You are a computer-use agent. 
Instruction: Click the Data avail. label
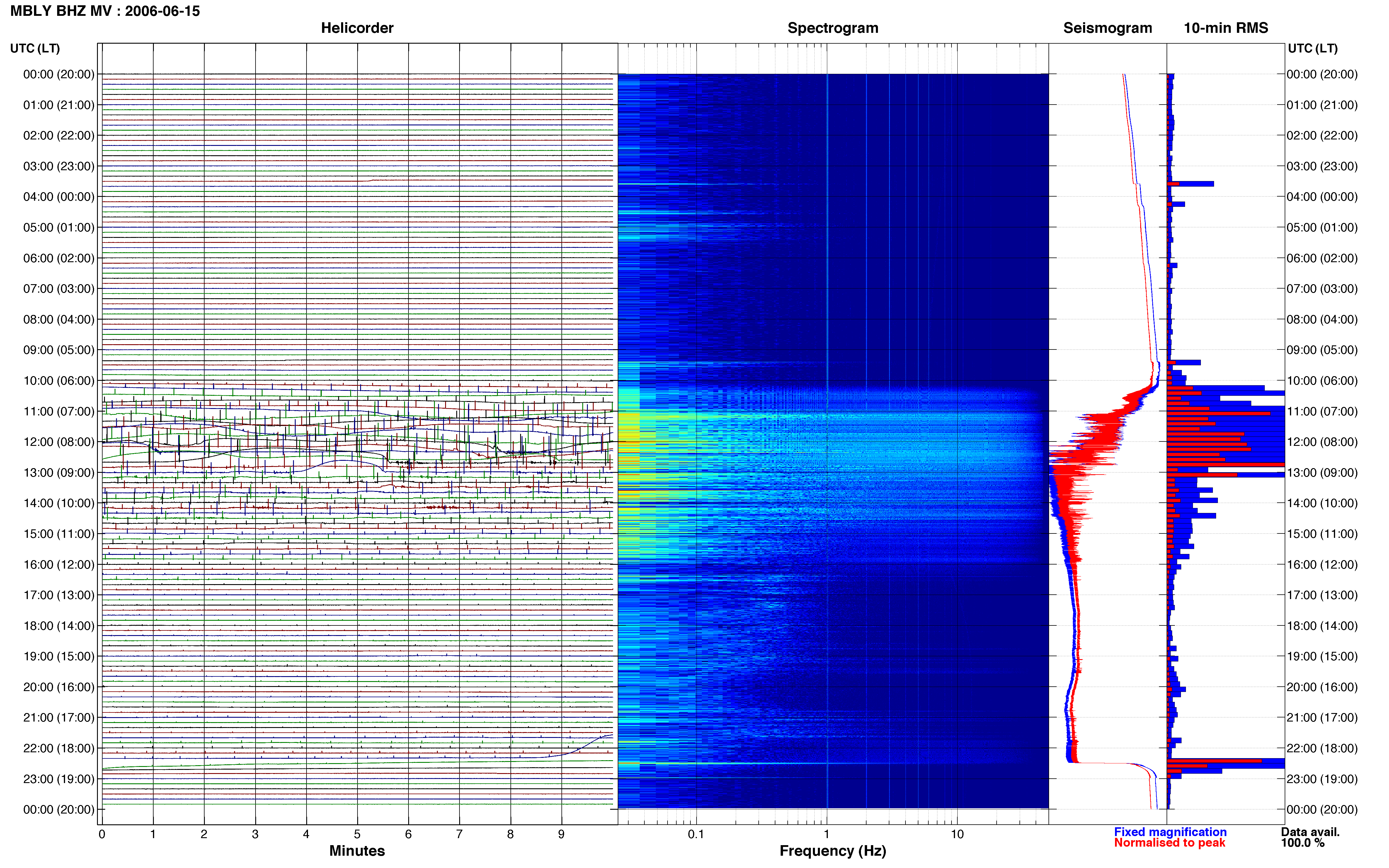click(1310, 832)
